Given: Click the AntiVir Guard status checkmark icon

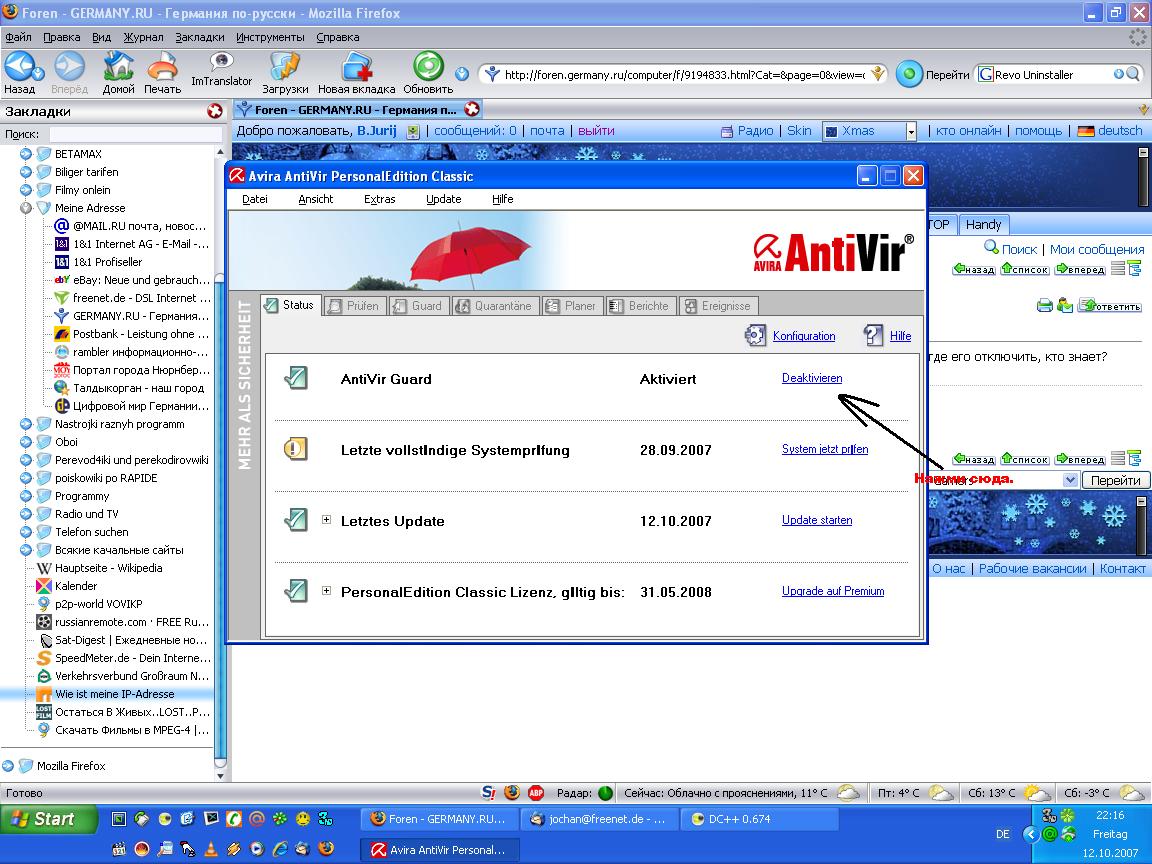Looking at the screenshot, I should pos(295,379).
